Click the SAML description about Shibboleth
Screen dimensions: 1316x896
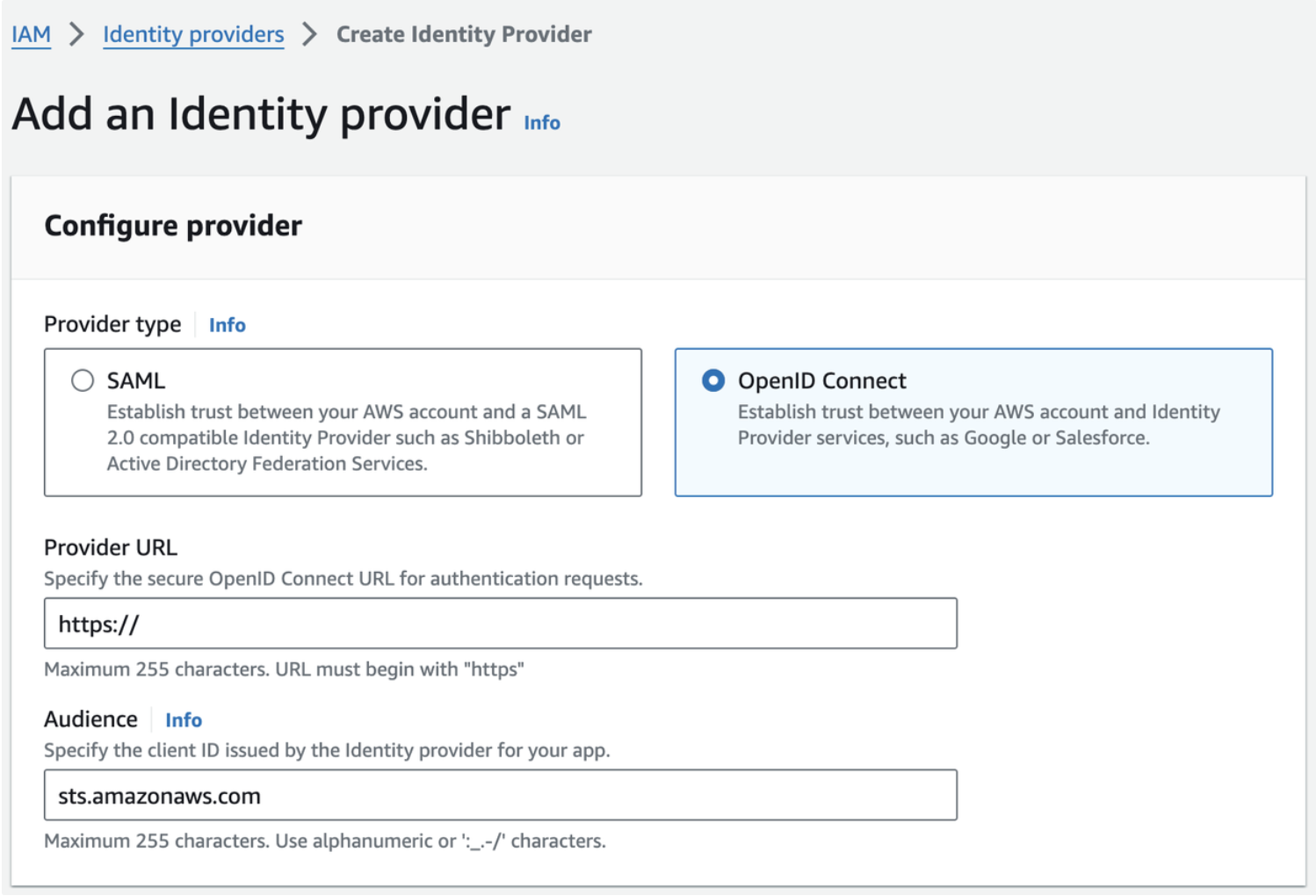pos(346,437)
